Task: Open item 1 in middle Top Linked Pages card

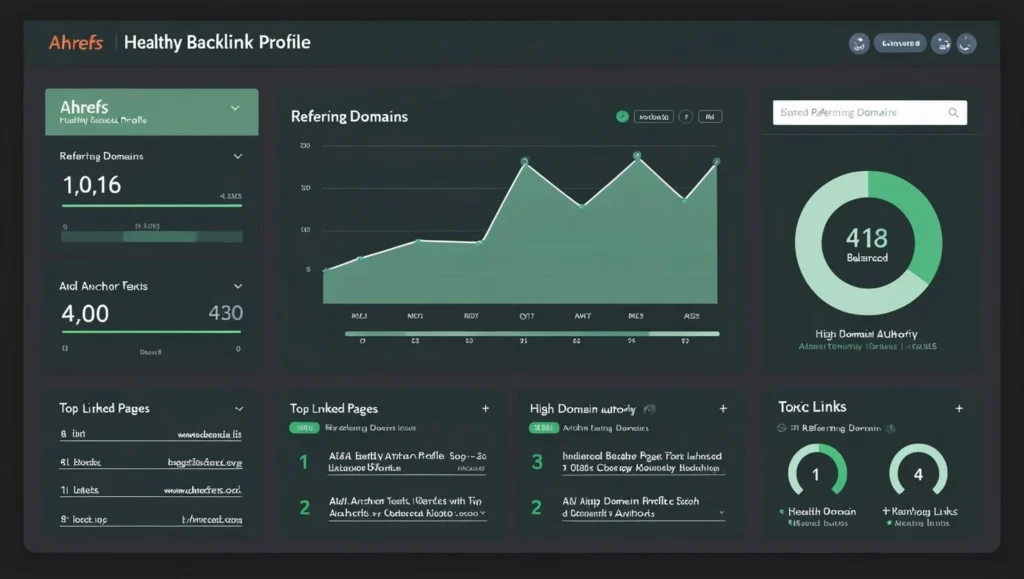Action: pos(393,462)
